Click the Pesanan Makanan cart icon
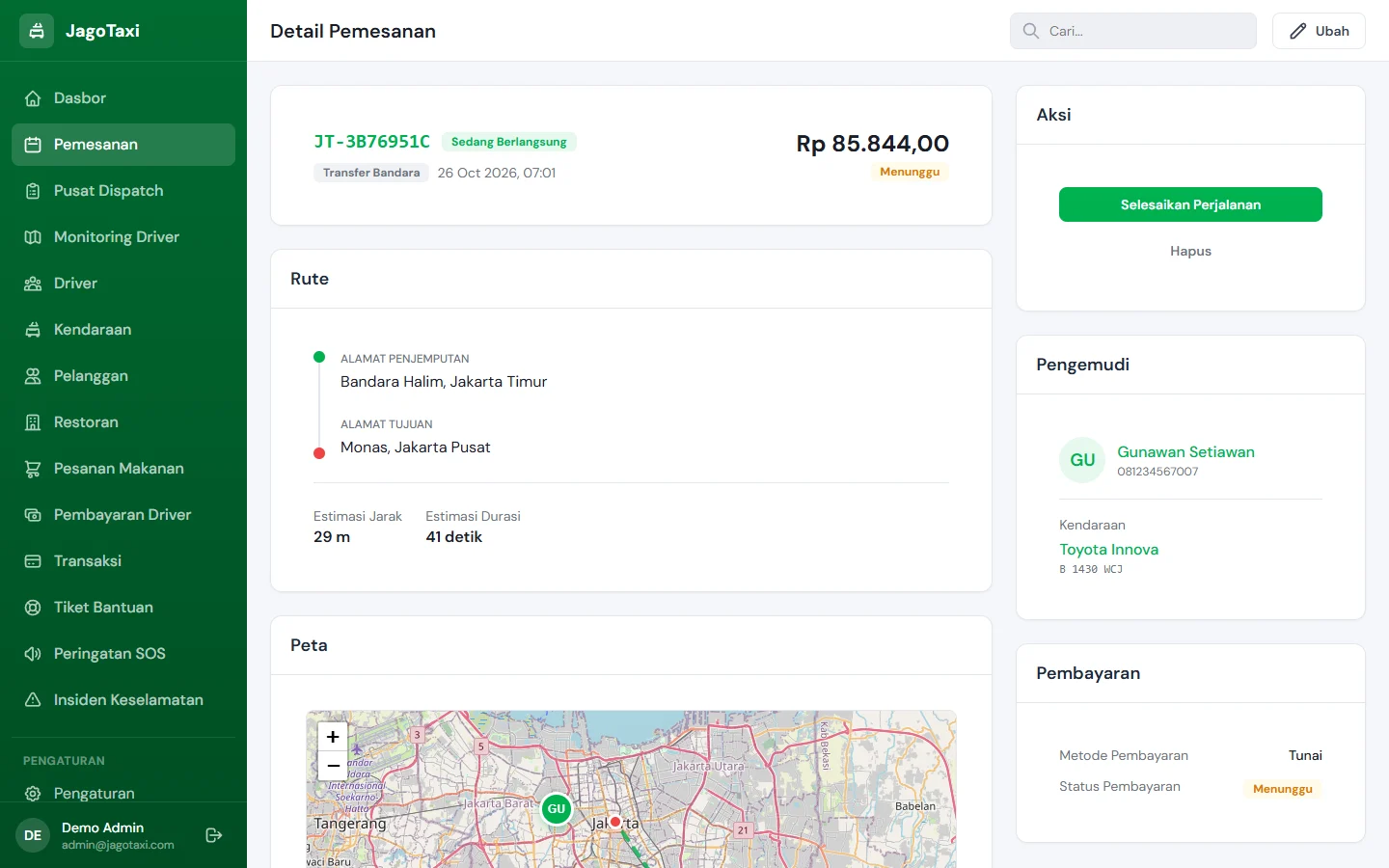The image size is (1389, 868). (x=33, y=469)
